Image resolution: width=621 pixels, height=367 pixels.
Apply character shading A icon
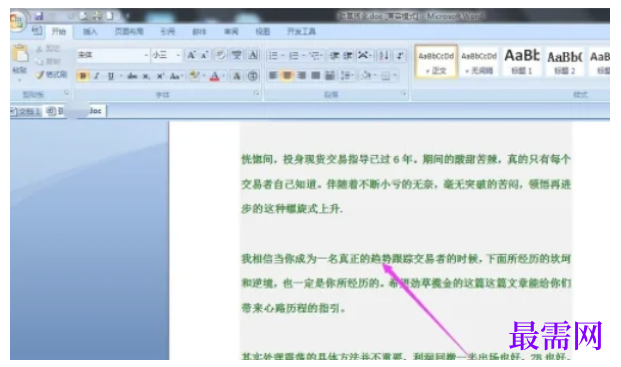pos(237,76)
